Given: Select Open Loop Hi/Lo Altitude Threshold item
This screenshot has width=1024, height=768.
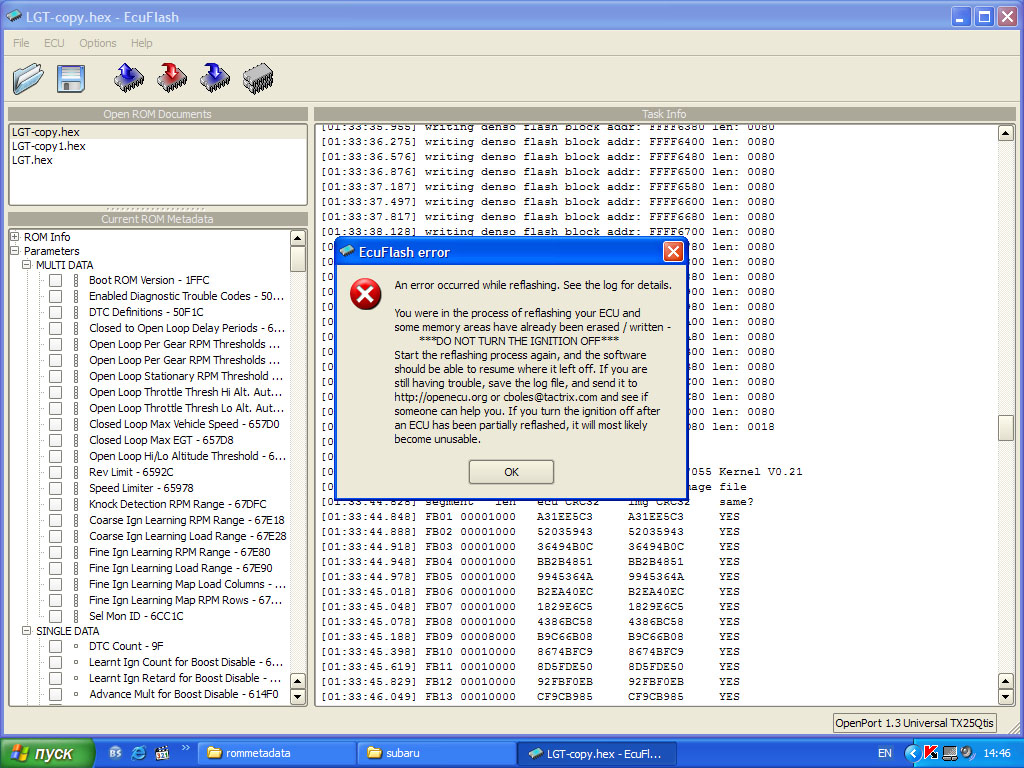Looking at the screenshot, I should 187,456.
